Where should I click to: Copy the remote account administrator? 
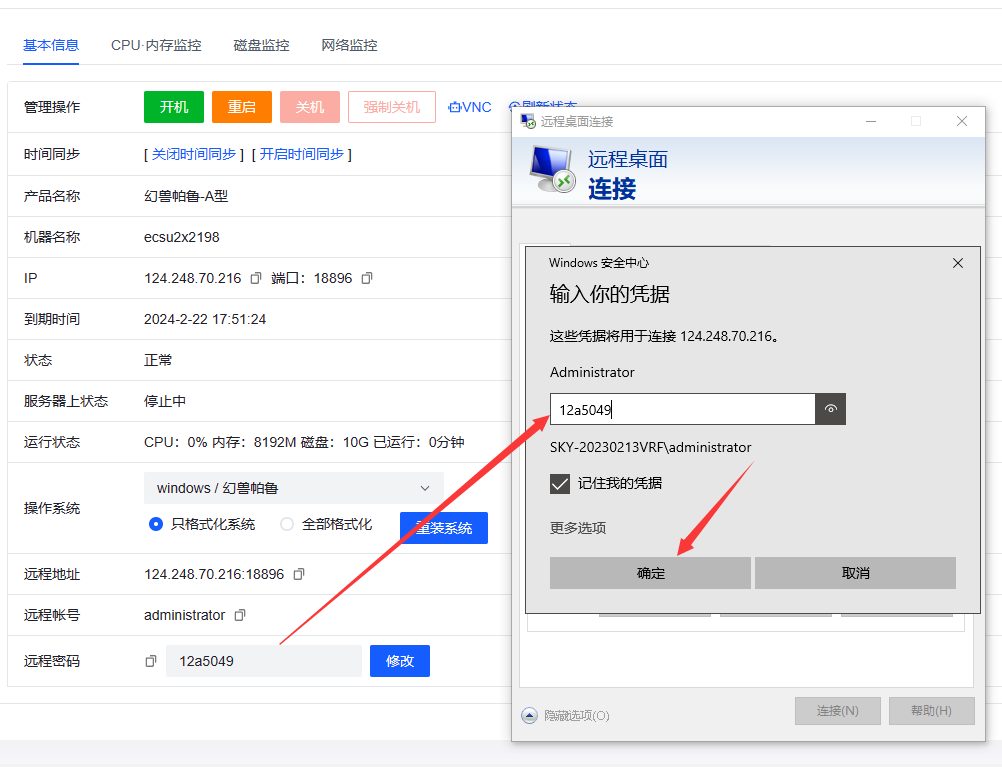pos(240,615)
